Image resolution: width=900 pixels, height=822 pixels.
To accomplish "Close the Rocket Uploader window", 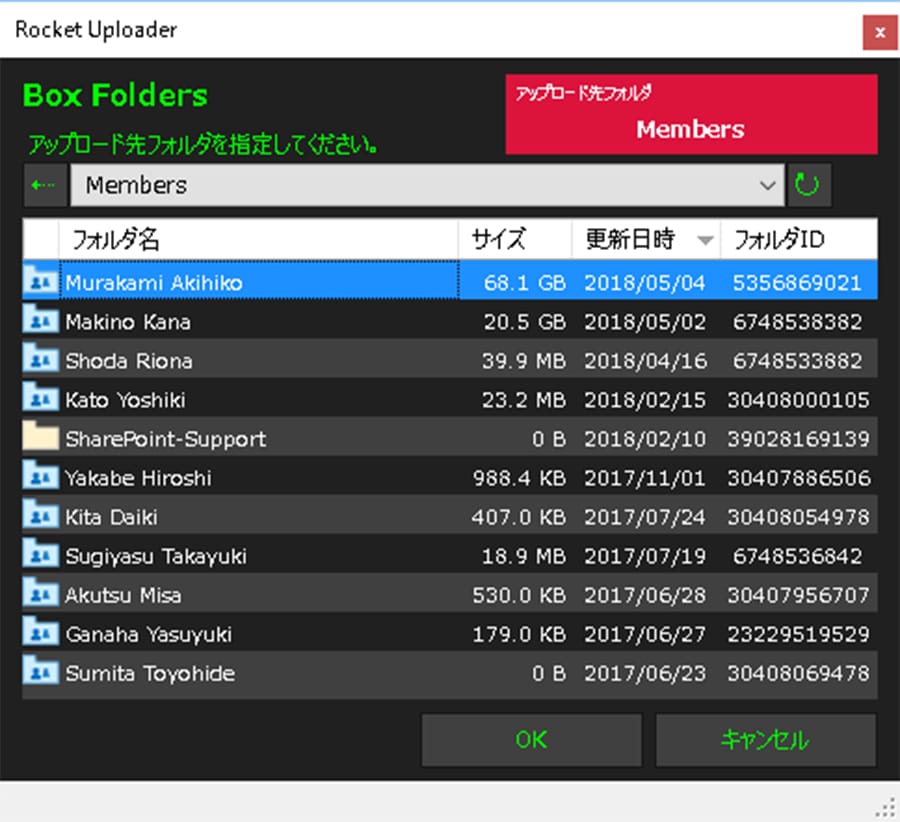I will (880, 33).
